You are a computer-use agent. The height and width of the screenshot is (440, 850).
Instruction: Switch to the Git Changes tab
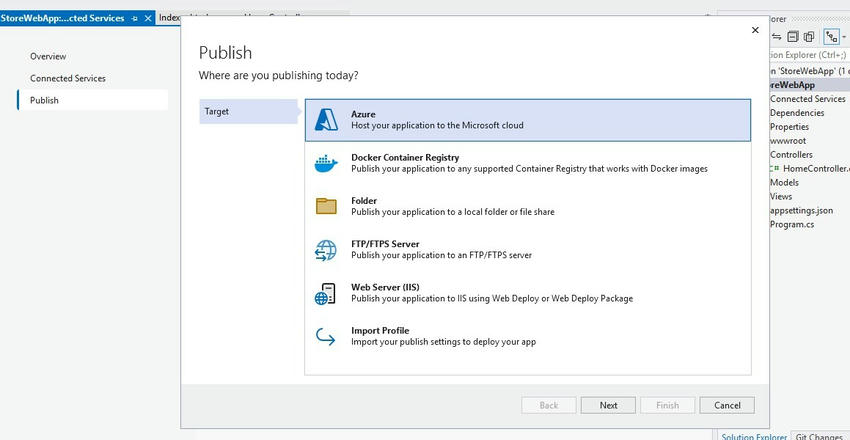820,436
